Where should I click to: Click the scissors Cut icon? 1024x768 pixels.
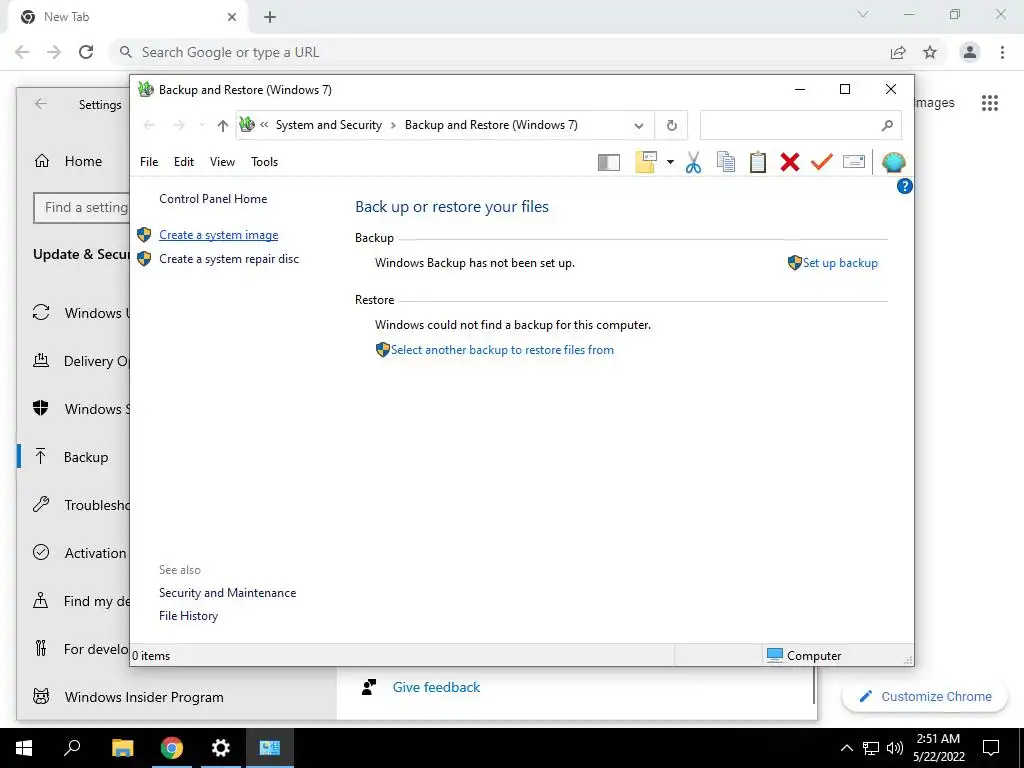(694, 162)
